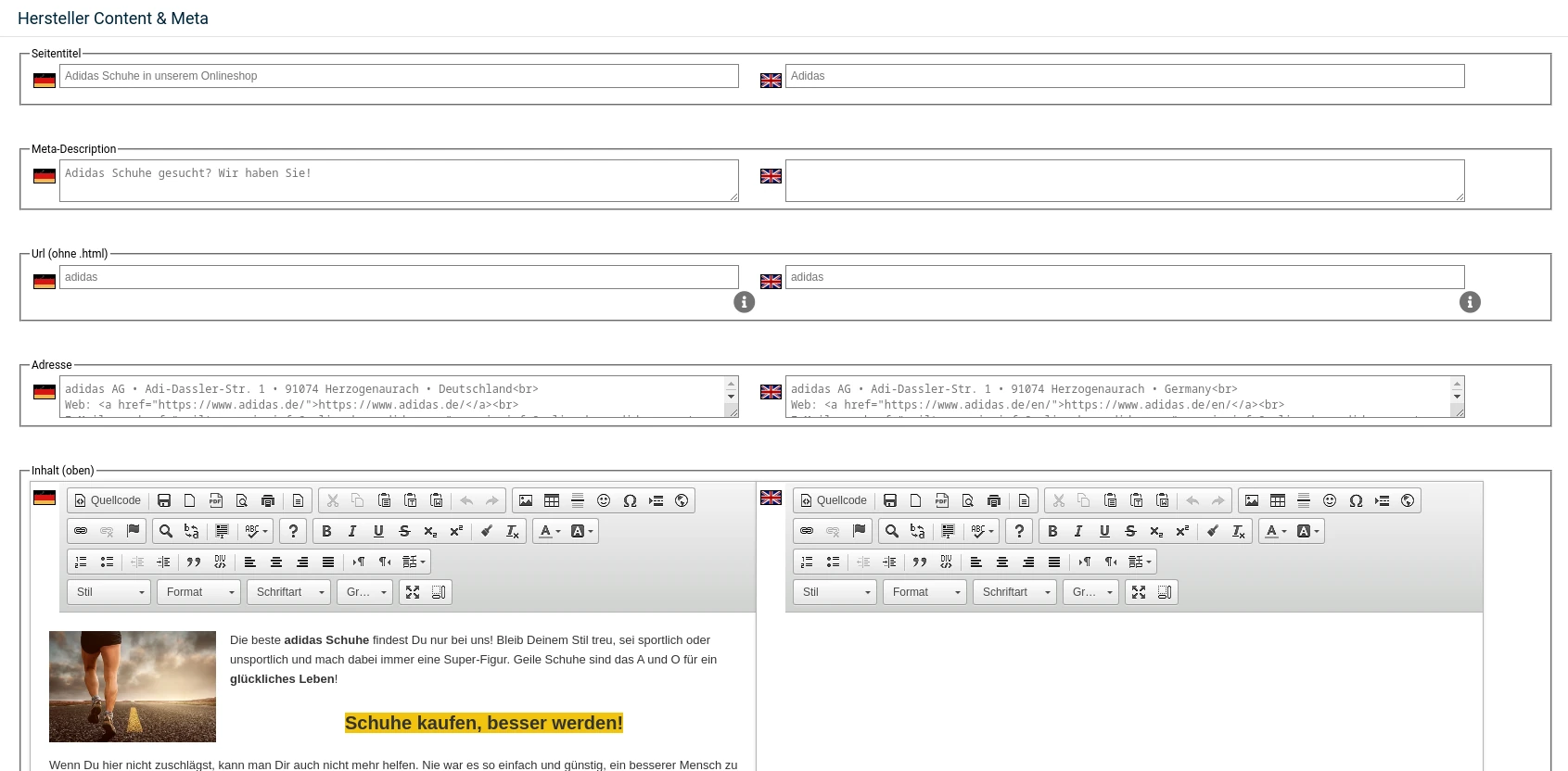Open font size dropdown in German editor

(364, 592)
